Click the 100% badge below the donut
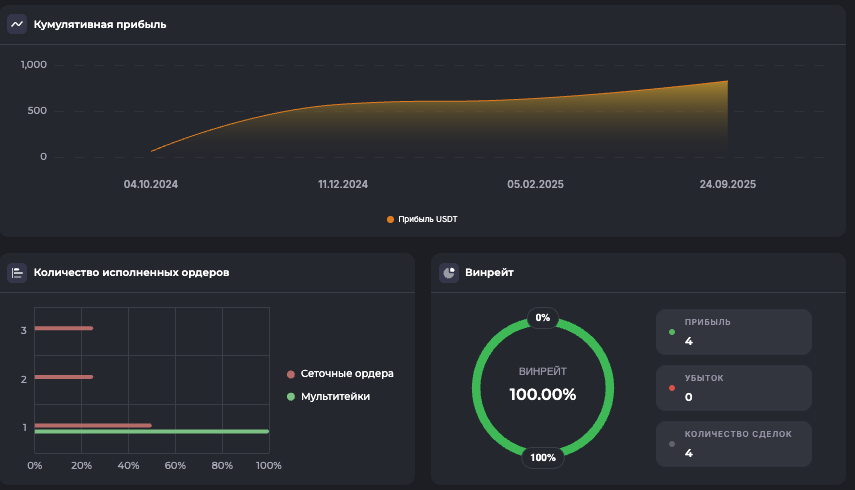855x490 pixels. pos(543,458)
